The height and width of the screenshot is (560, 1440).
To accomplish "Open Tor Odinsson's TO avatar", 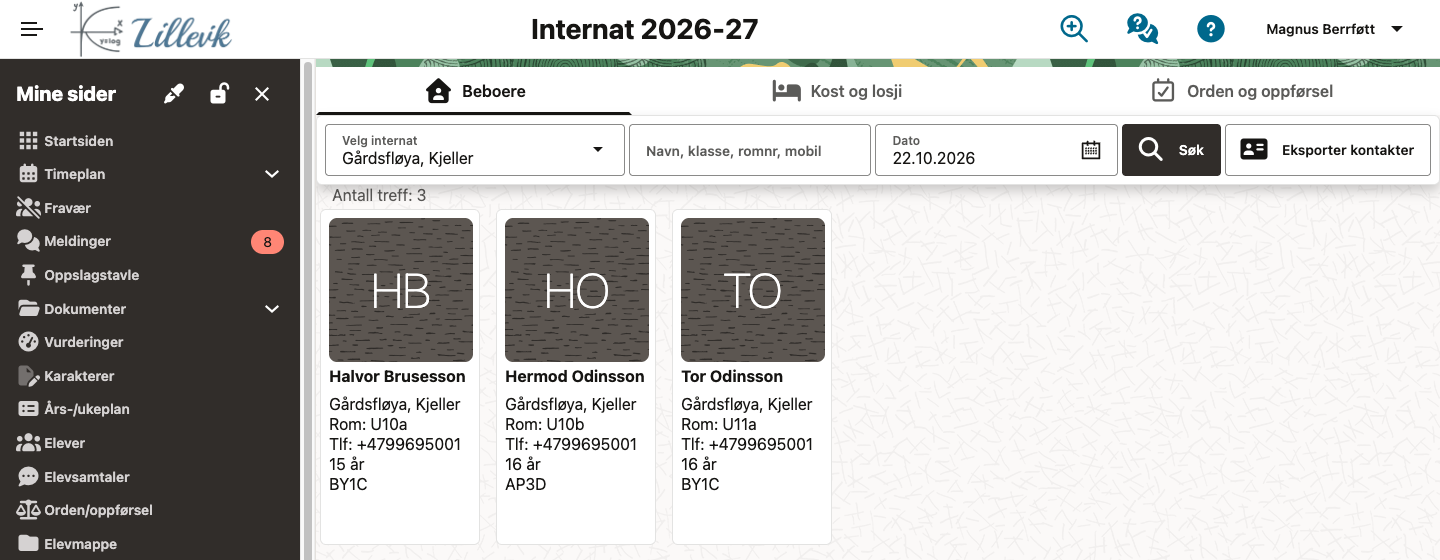I will (753, 290).
